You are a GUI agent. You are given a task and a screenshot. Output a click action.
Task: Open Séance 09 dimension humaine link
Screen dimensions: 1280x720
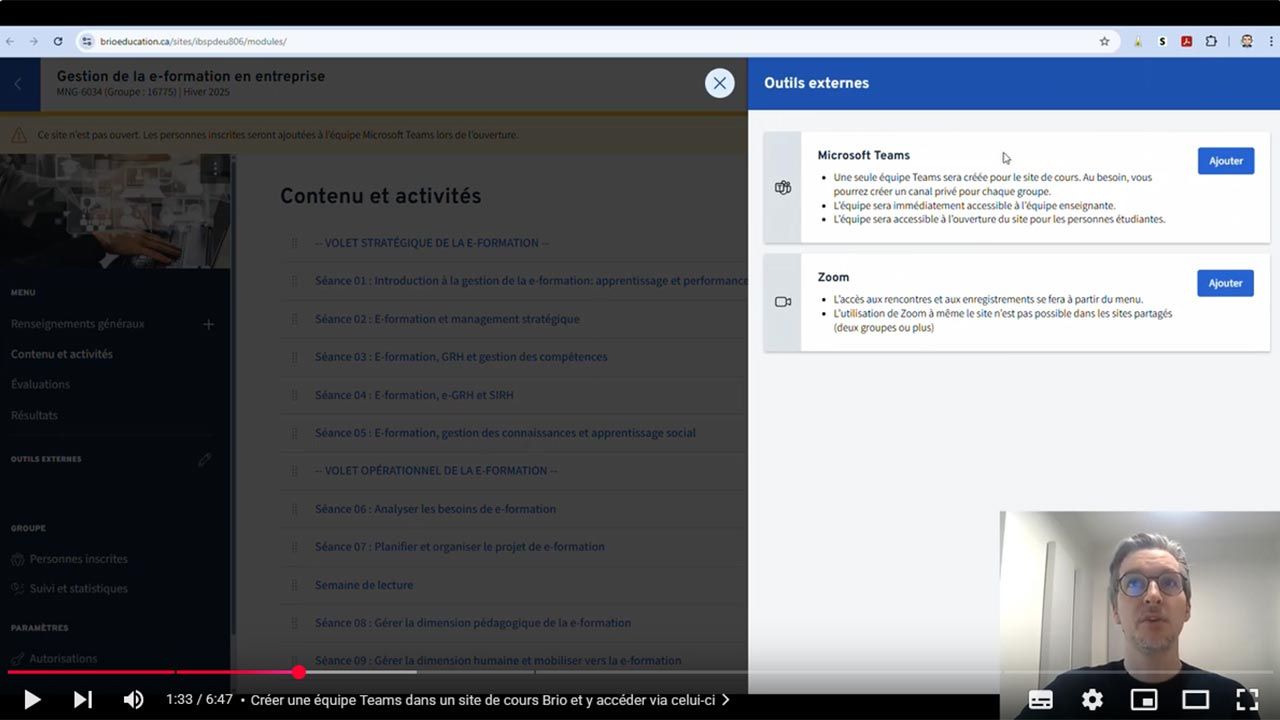(498, 661)
